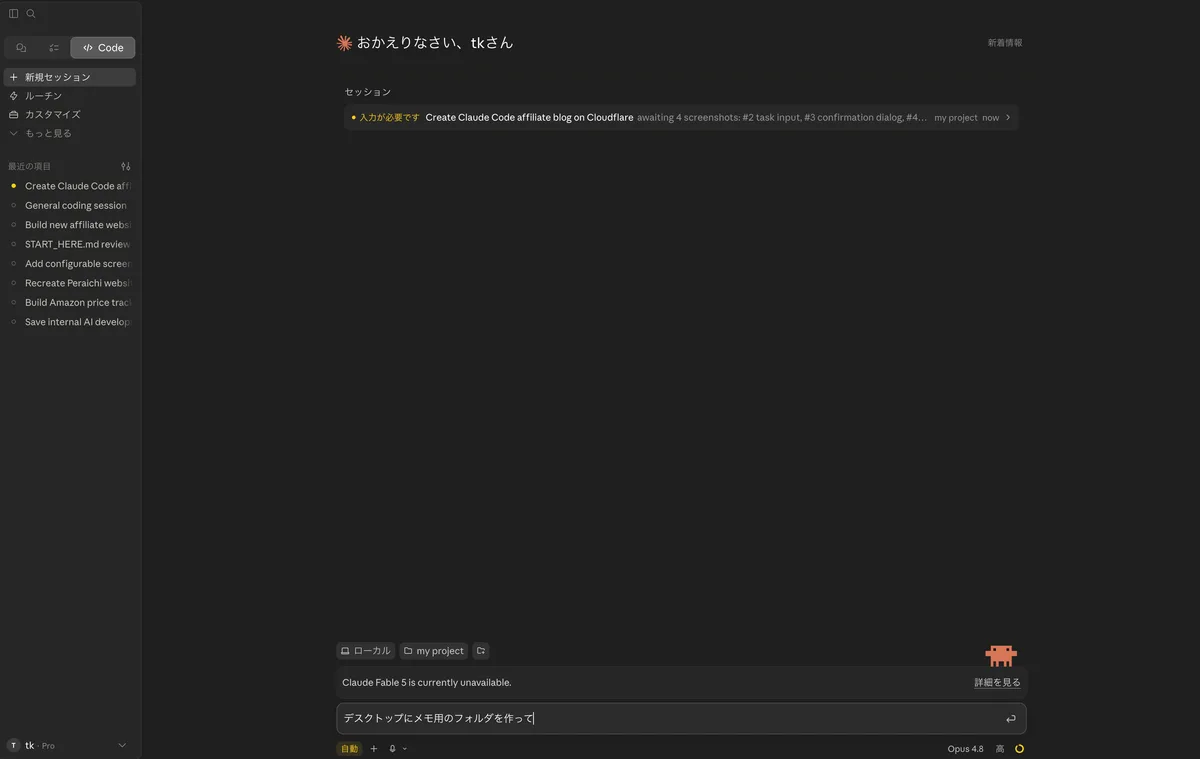Open ルーチン in the sidebar
This screenshot has width=1200, height=759.
pyautogui.click(x=69, y=96)
